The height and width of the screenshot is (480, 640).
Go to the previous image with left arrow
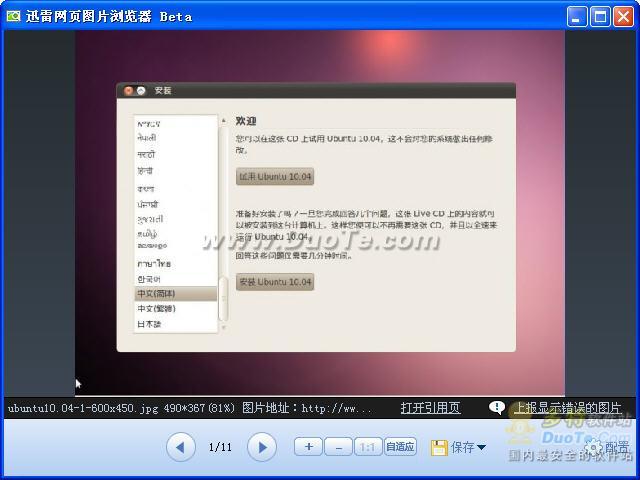pos(180,447)
